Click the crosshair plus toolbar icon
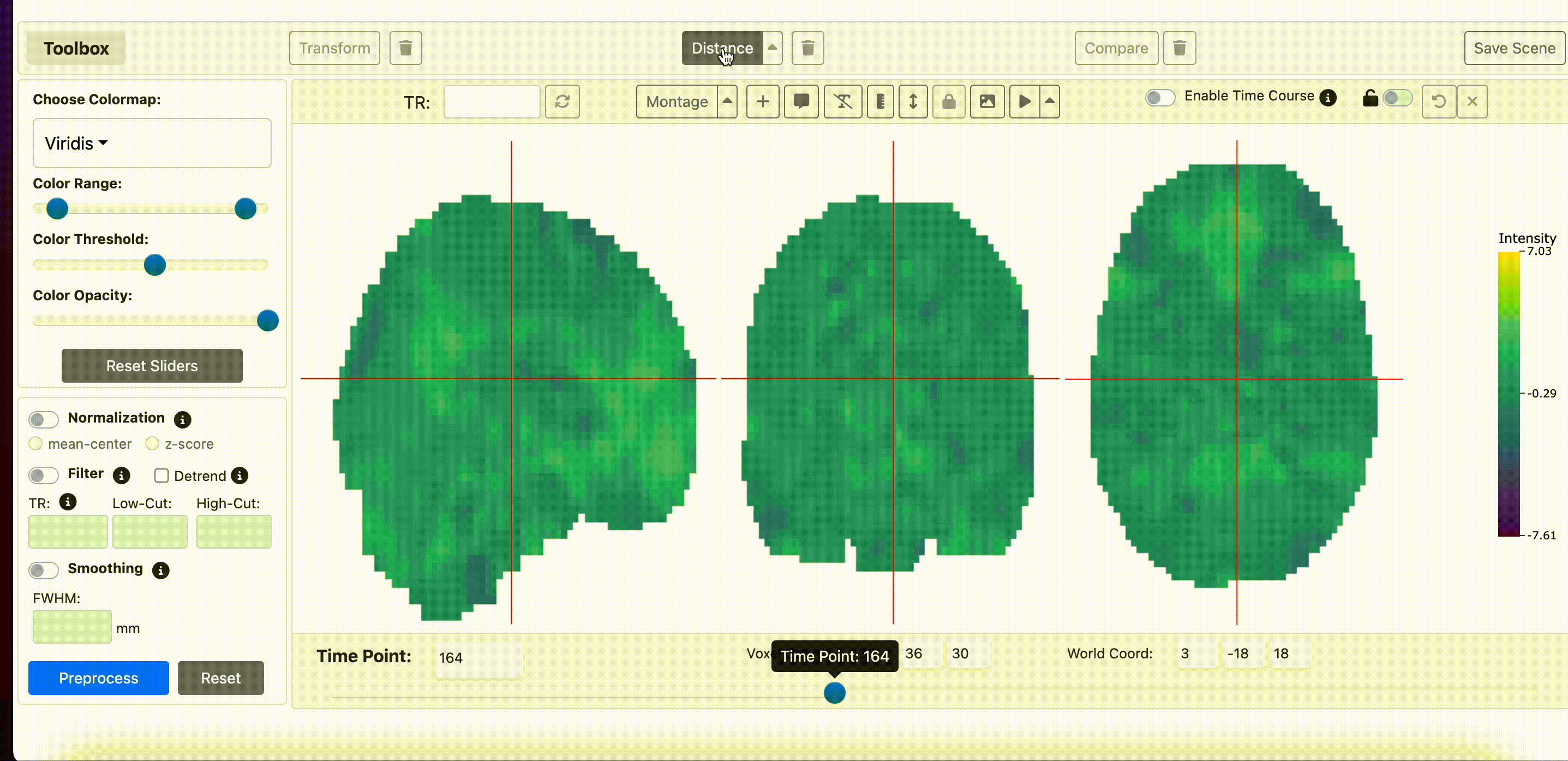The width and height of the screenshot is (1568, 761). pos(762,101)
